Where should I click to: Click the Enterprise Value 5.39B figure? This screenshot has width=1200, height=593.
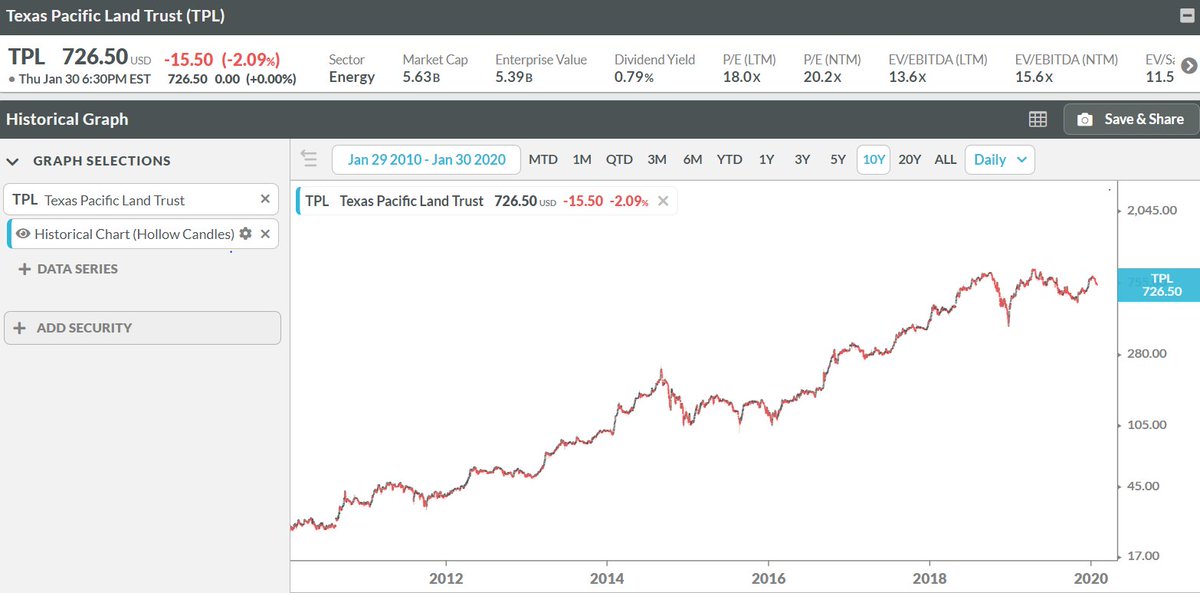point(513,77)
